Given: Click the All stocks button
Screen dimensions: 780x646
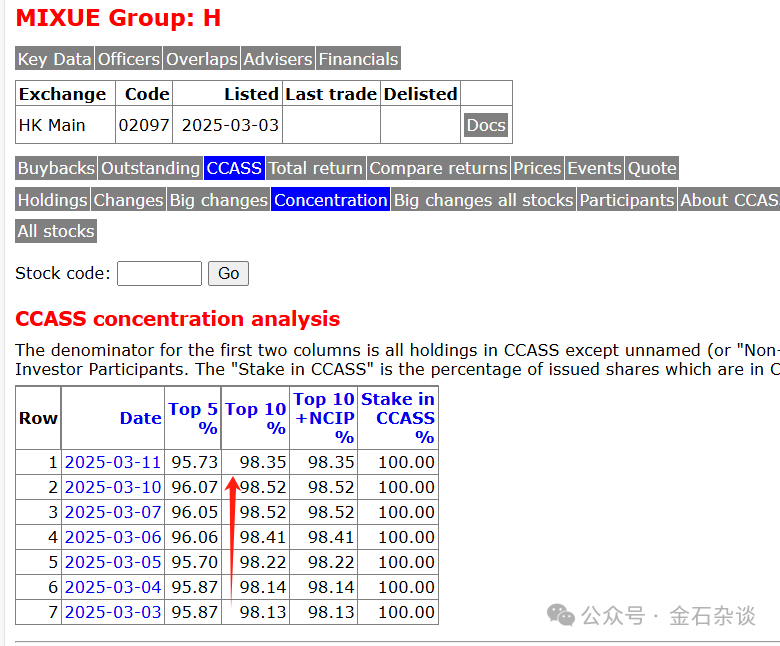Looking at the screenshot, I should pyautogui.click(x=56, y=231).
